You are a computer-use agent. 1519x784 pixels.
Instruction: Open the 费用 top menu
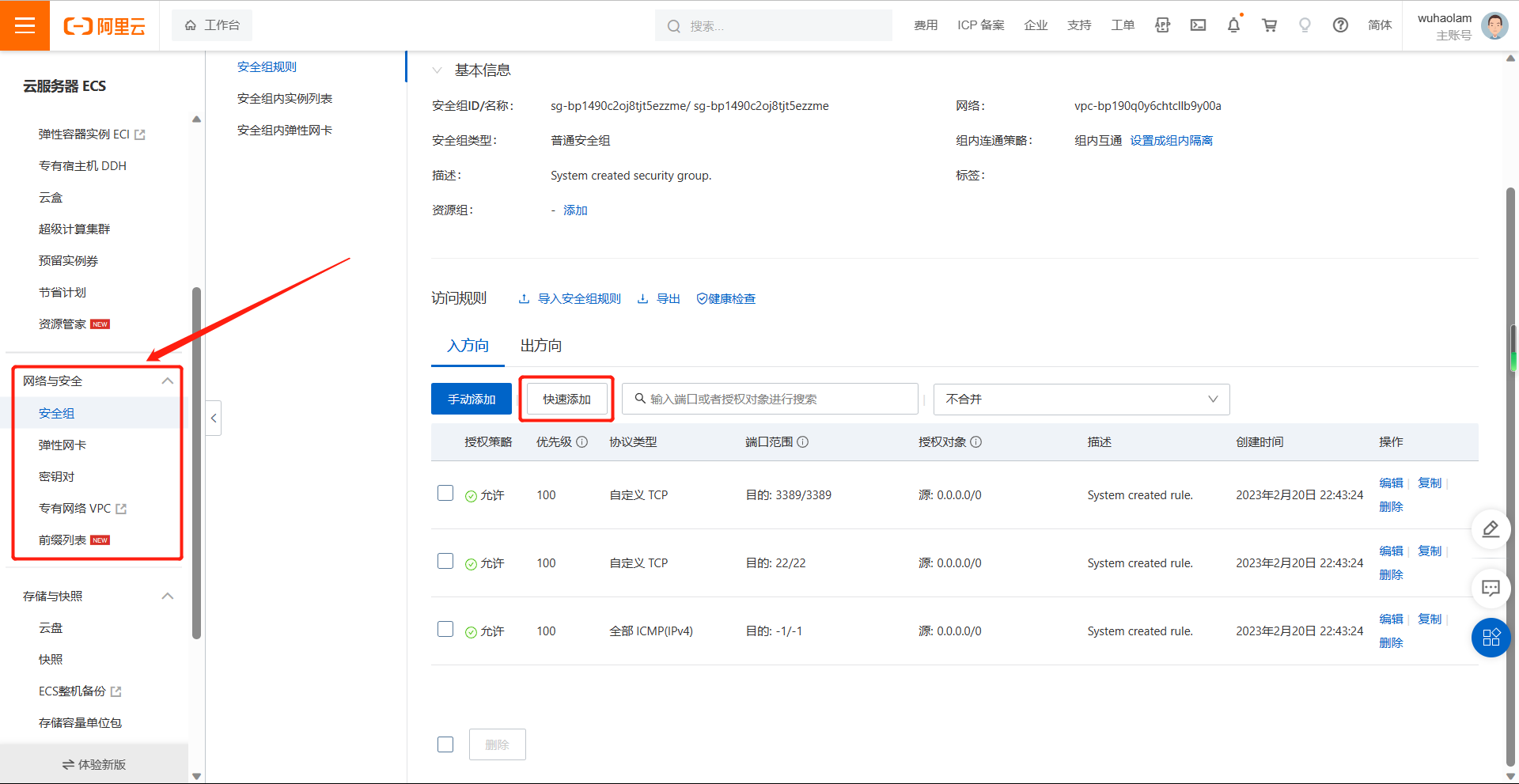coord(926,25)
